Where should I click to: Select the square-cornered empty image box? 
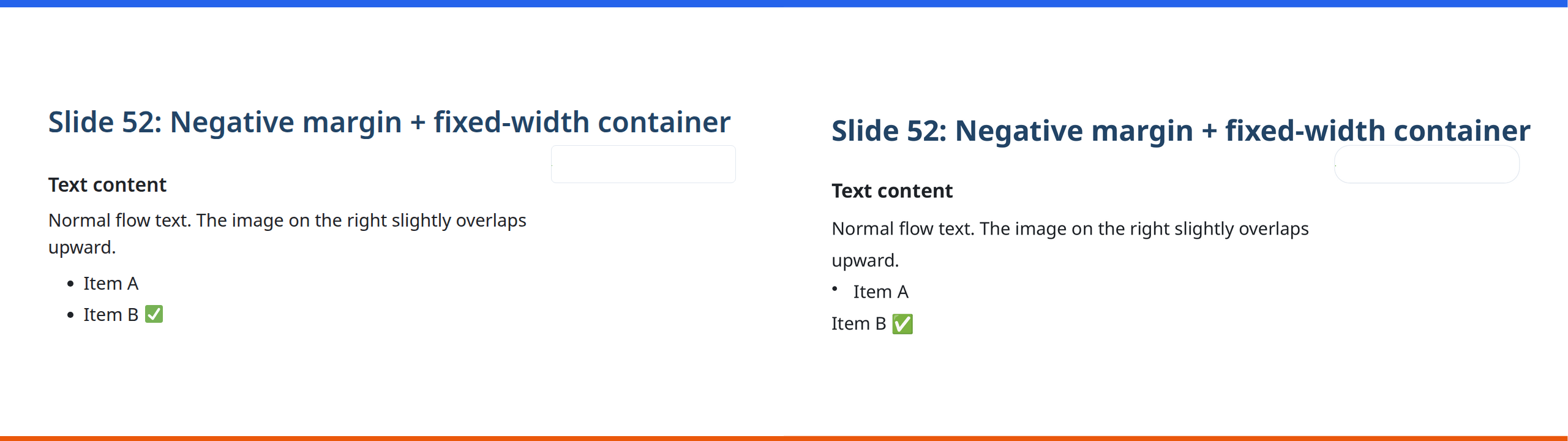pyautogui.click(x=643, y=164)
